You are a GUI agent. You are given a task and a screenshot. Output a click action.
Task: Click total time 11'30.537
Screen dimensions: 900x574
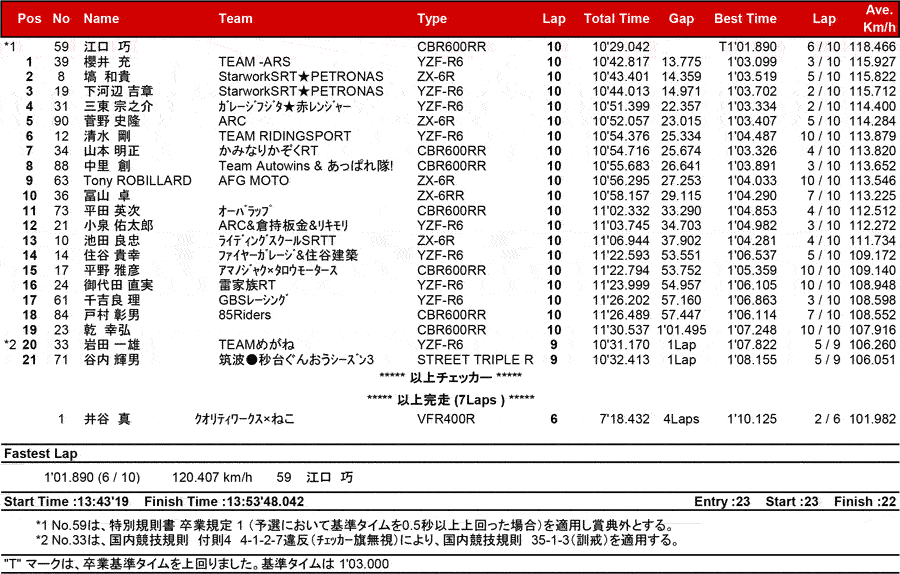(621, 330)
